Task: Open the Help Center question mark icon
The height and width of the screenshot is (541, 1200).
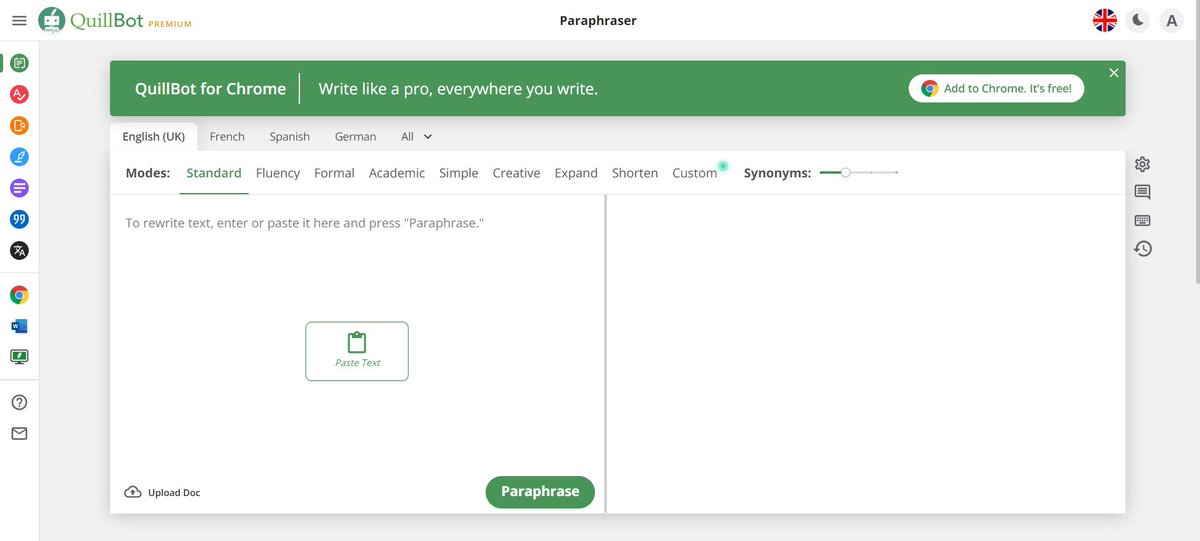Action: [19, 402]
